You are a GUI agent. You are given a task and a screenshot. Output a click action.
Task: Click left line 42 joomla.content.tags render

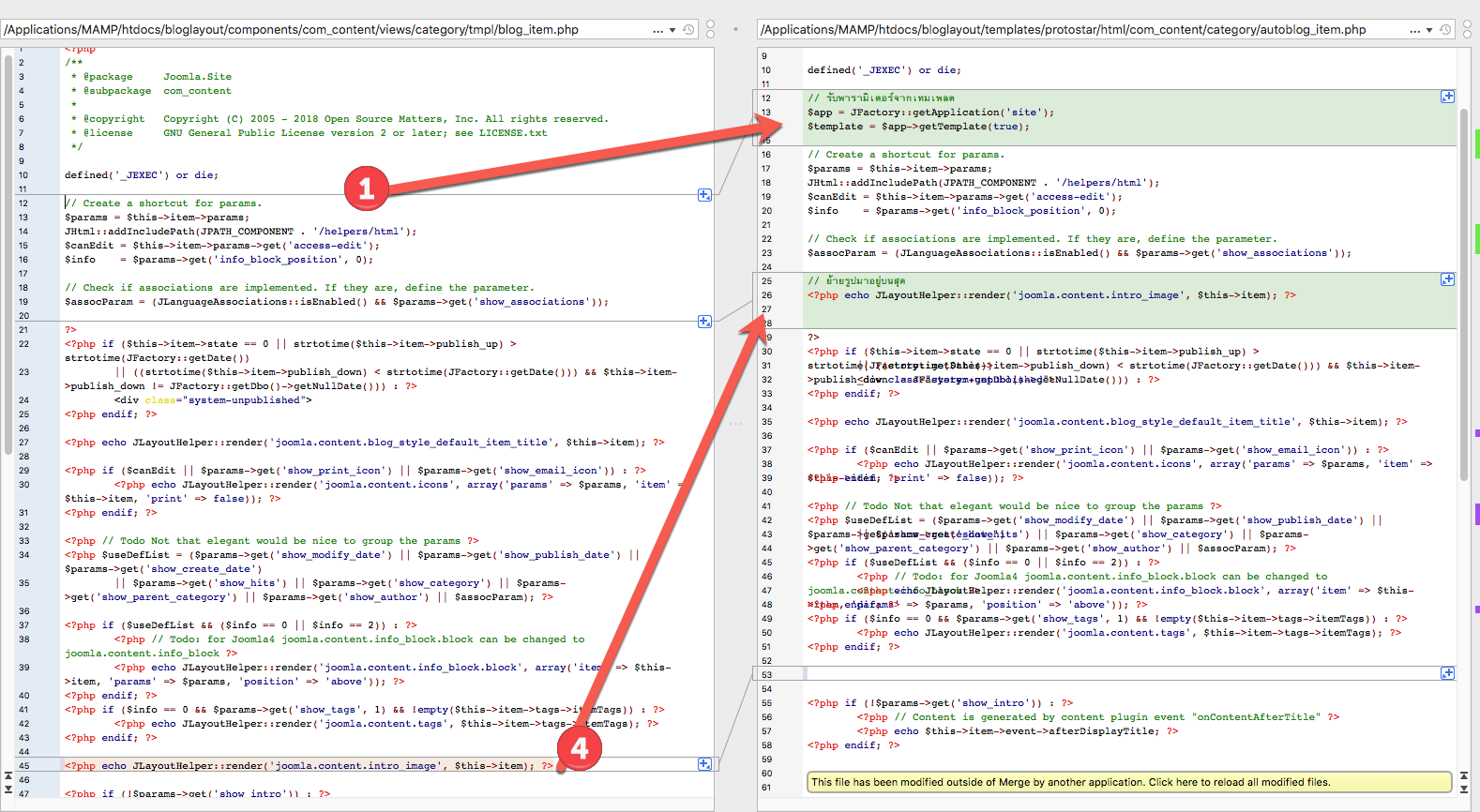pos(385,724)
